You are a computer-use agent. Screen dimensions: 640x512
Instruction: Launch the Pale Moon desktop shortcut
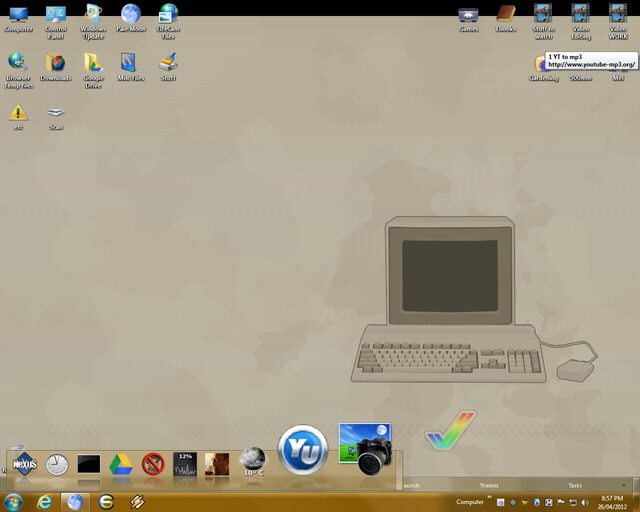tap(131, 18)
